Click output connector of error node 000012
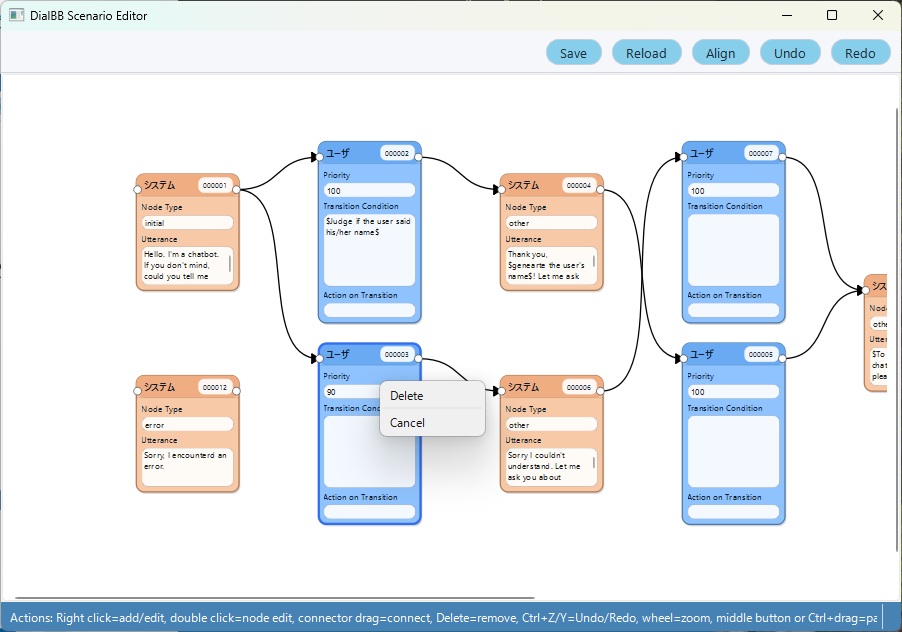The width and height of the screenshot is (902, 632). 236,391
